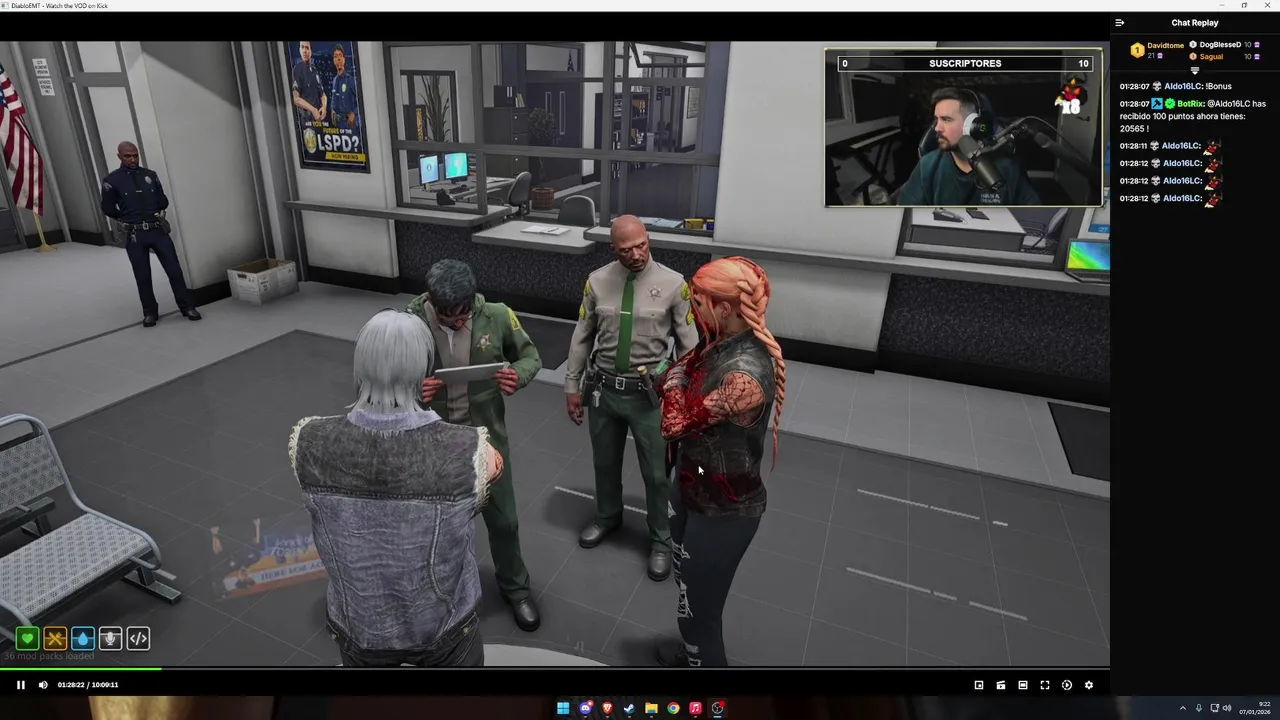Show hidden system tray icons

[1183, 708]
